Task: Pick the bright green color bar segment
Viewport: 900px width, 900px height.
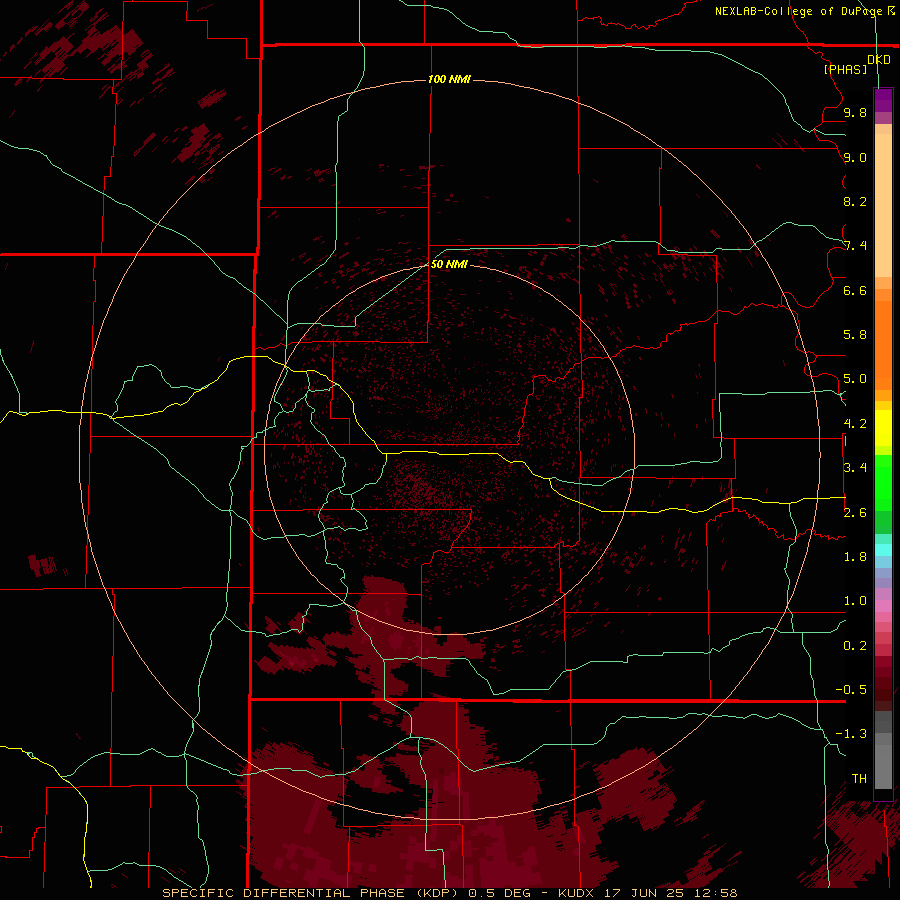Action: pos(883,482)
